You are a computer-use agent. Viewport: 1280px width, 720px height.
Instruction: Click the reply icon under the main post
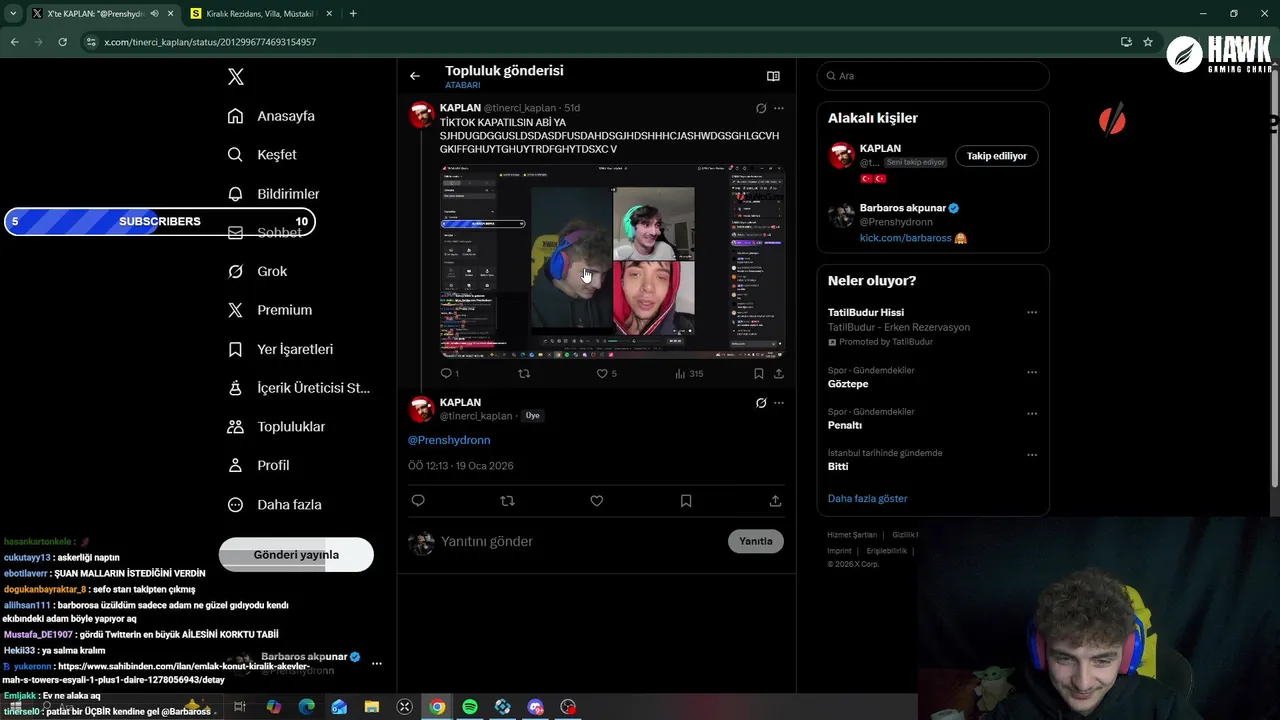tap(418, 501)
